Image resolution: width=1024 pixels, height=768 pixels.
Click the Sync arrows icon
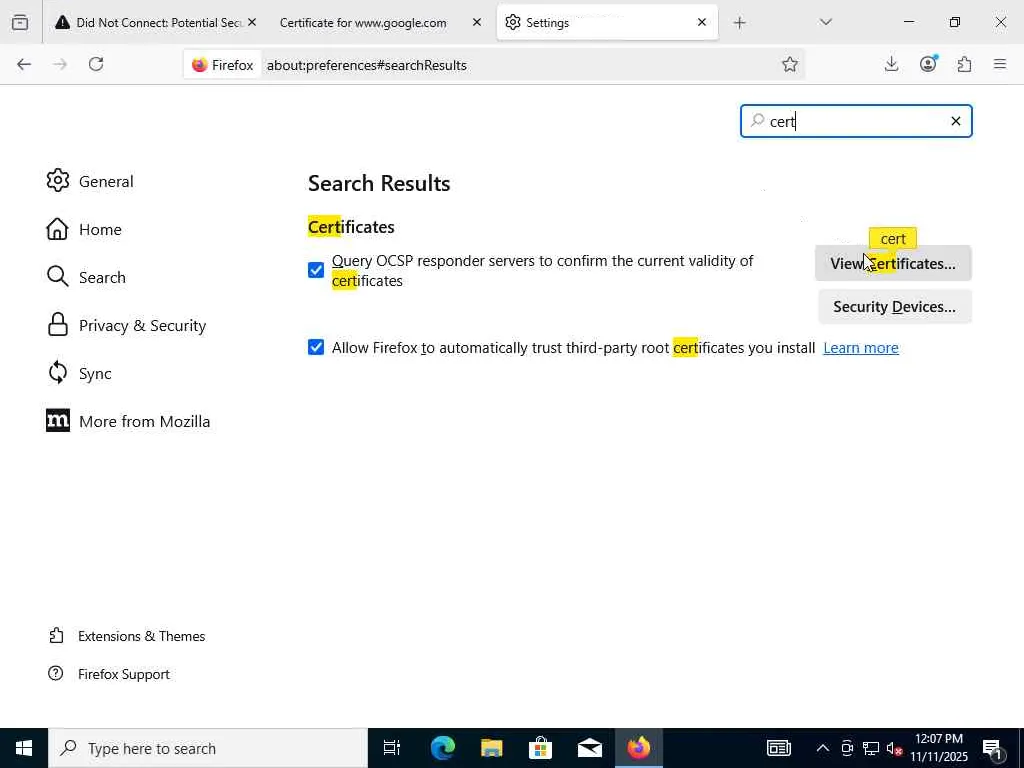click(x=57, y=372)
